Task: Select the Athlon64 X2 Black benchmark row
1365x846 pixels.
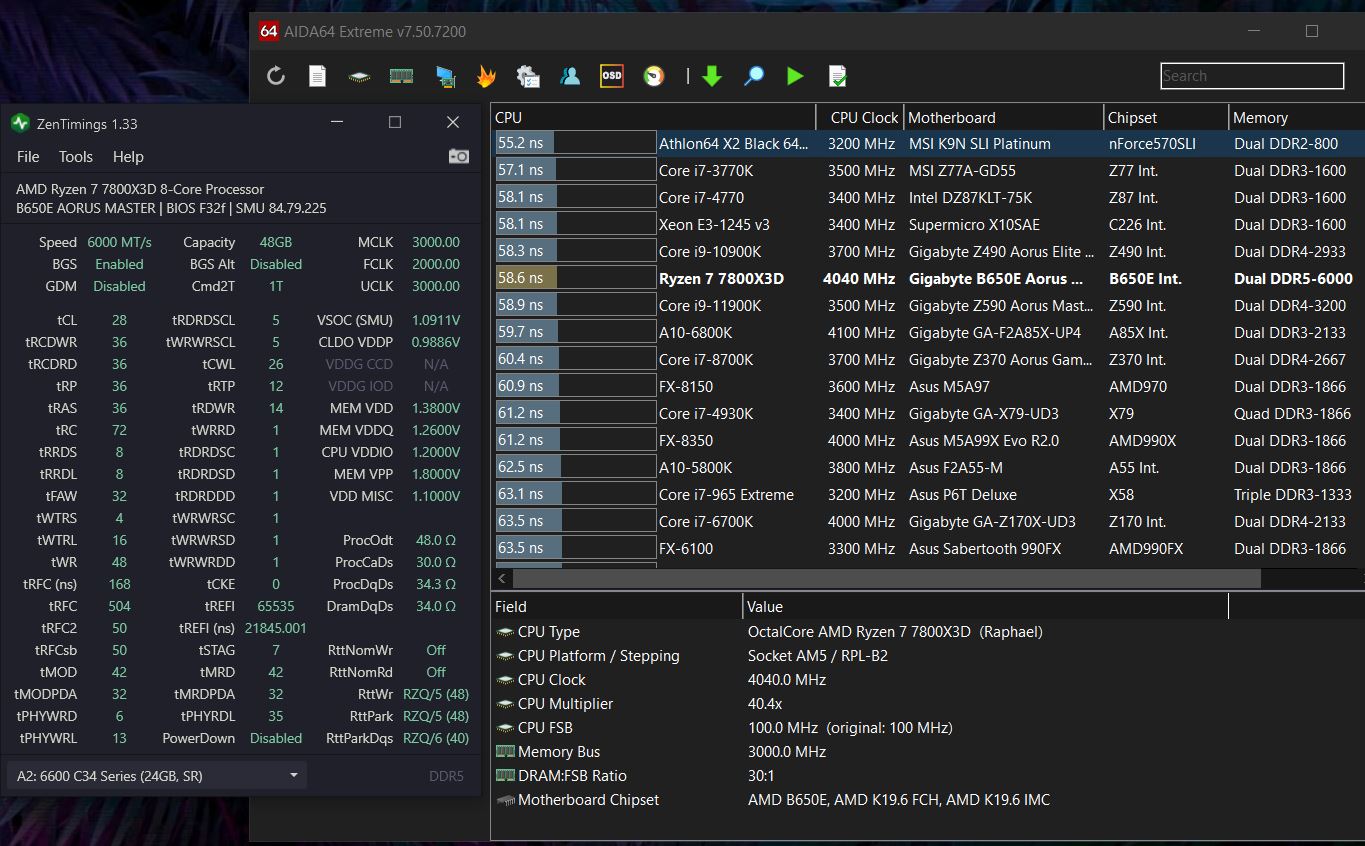Action: [x=928, y=143]
